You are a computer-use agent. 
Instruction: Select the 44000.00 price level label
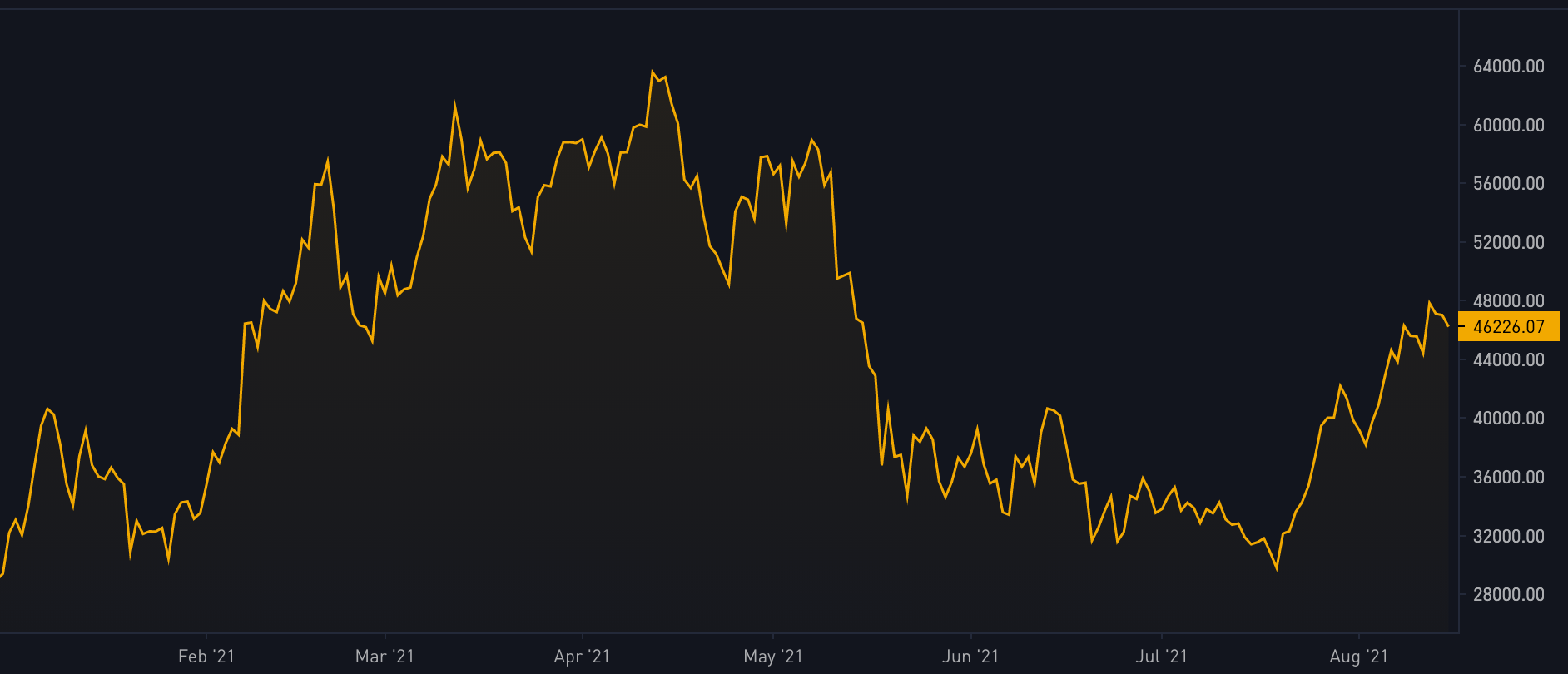(1508, 360)
